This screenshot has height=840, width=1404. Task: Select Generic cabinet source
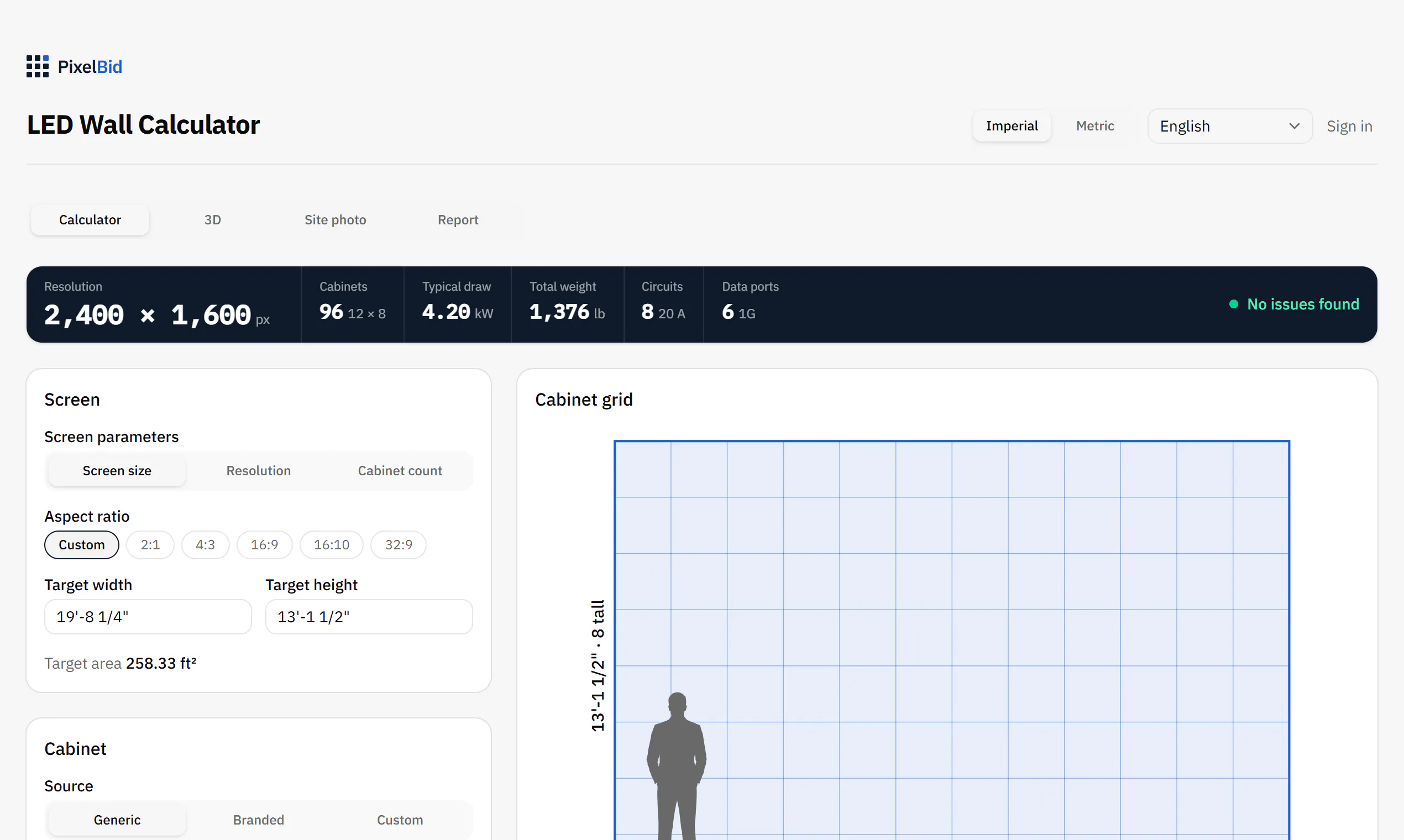pyautogui.click(x=117, y=820)
